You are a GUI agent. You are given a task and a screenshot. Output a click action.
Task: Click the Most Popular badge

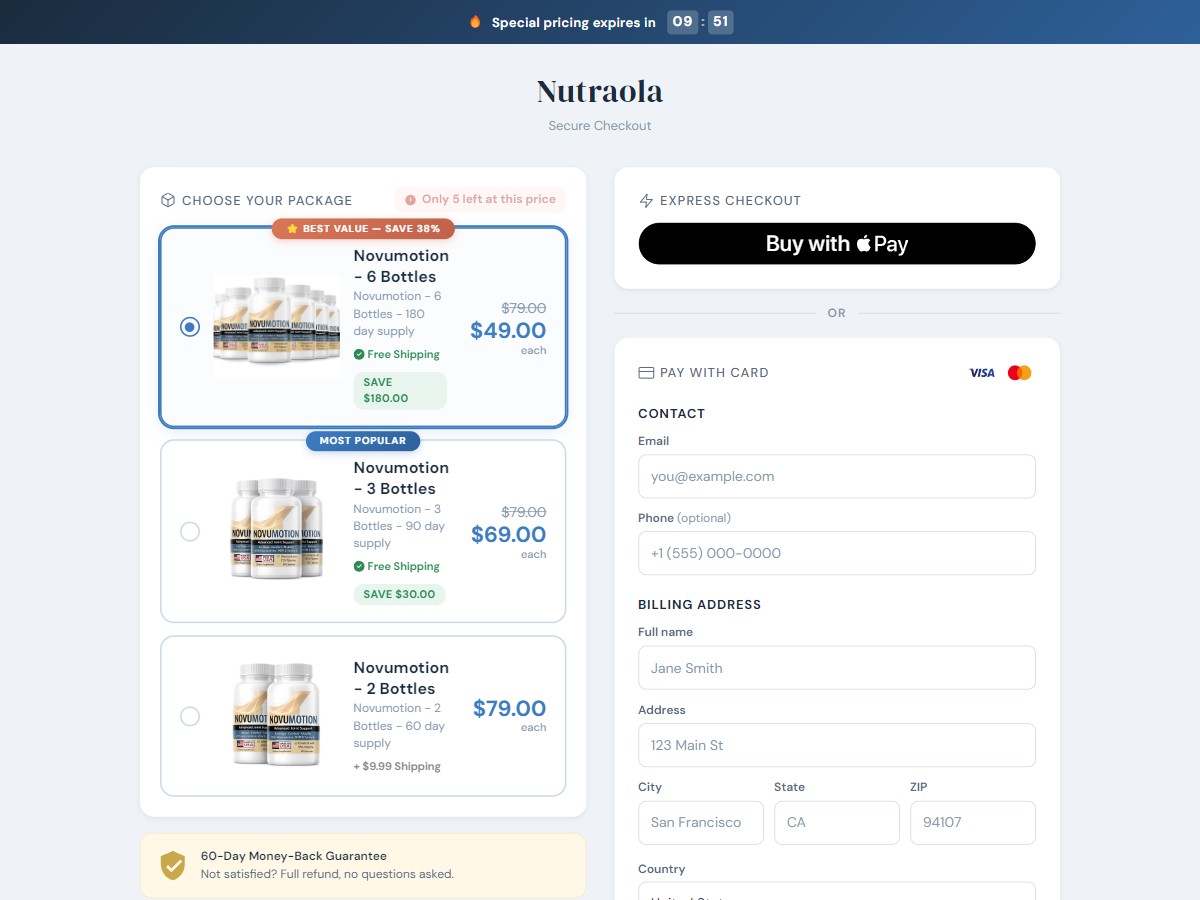[363, 440]
